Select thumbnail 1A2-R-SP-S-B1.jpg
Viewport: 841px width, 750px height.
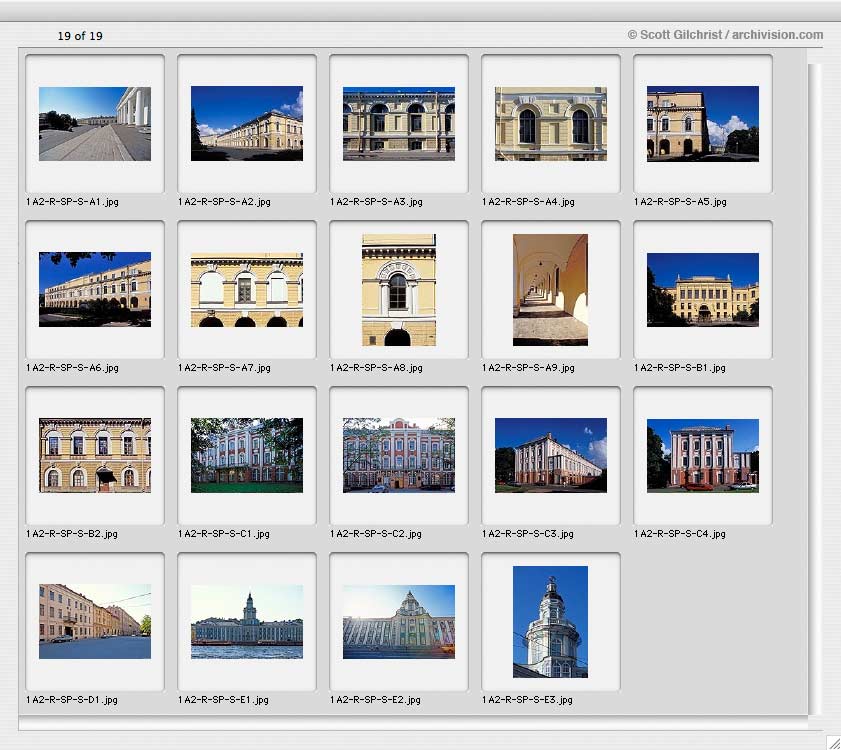click(703, 290)
